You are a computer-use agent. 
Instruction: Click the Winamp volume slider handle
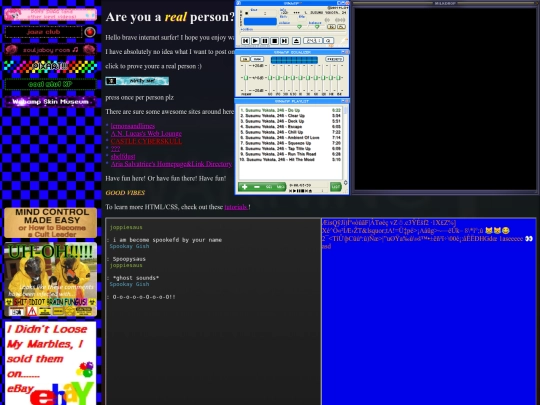(x=299, y=27)
